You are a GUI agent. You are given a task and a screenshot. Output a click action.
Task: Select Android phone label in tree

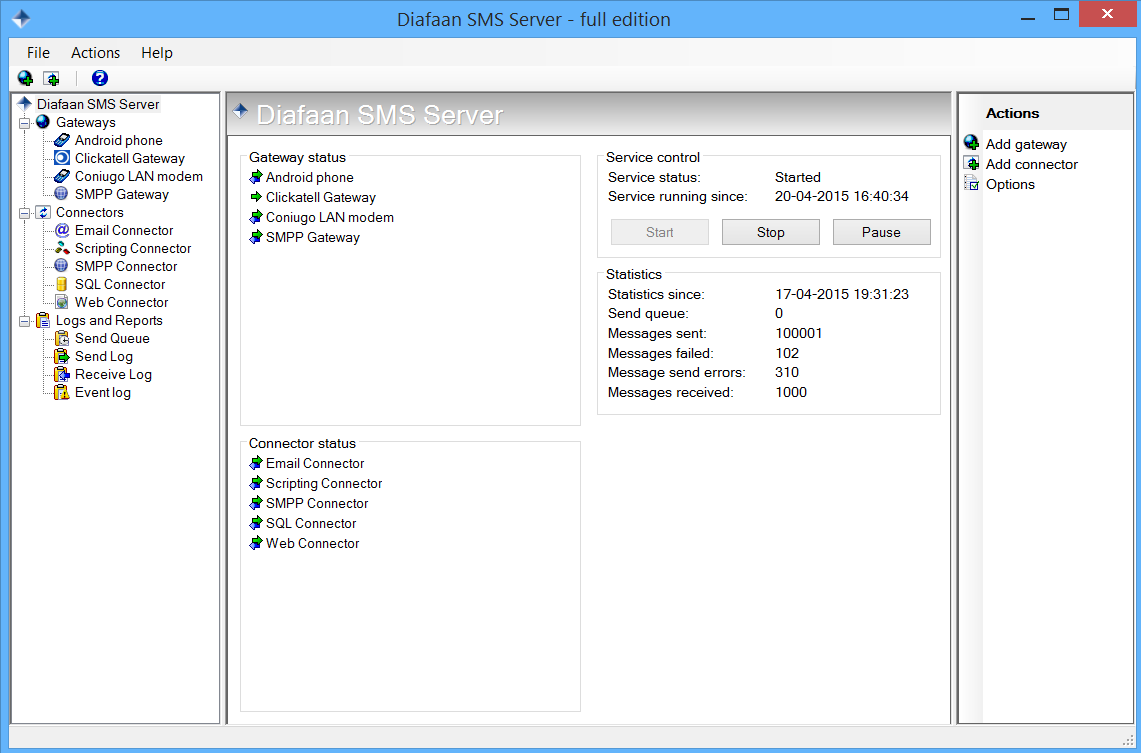(119, 140)
